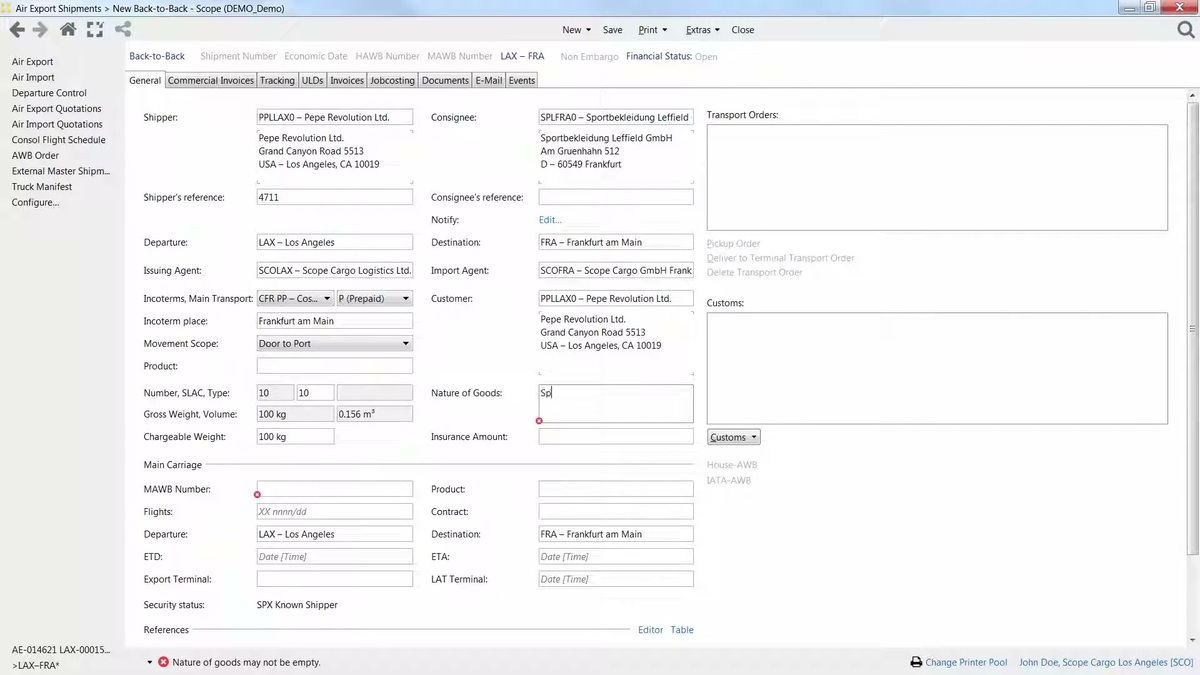The width and height of the screenshot is (1200, 675).
Task: Open AWB Order in the sidebar
Action: coord(35,155)
